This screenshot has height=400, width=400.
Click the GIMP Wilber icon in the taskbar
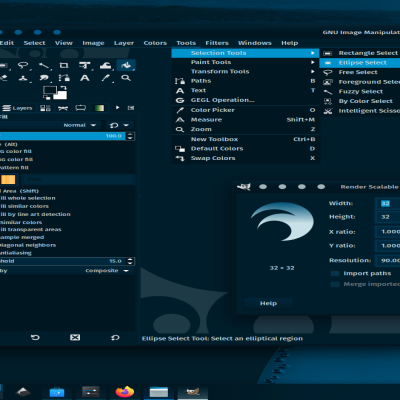192,391
